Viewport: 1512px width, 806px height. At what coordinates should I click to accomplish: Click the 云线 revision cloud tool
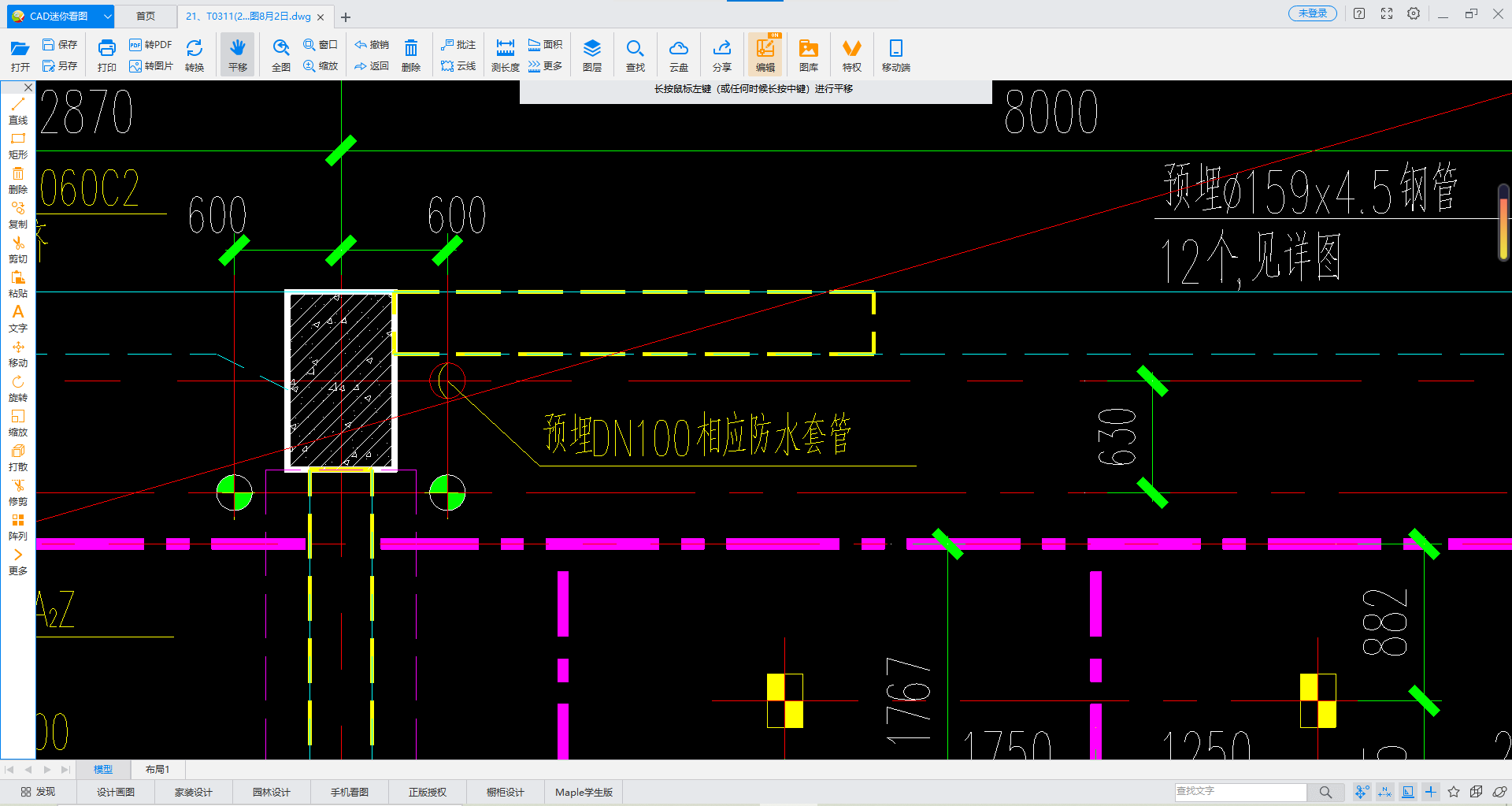click(458, 66)
